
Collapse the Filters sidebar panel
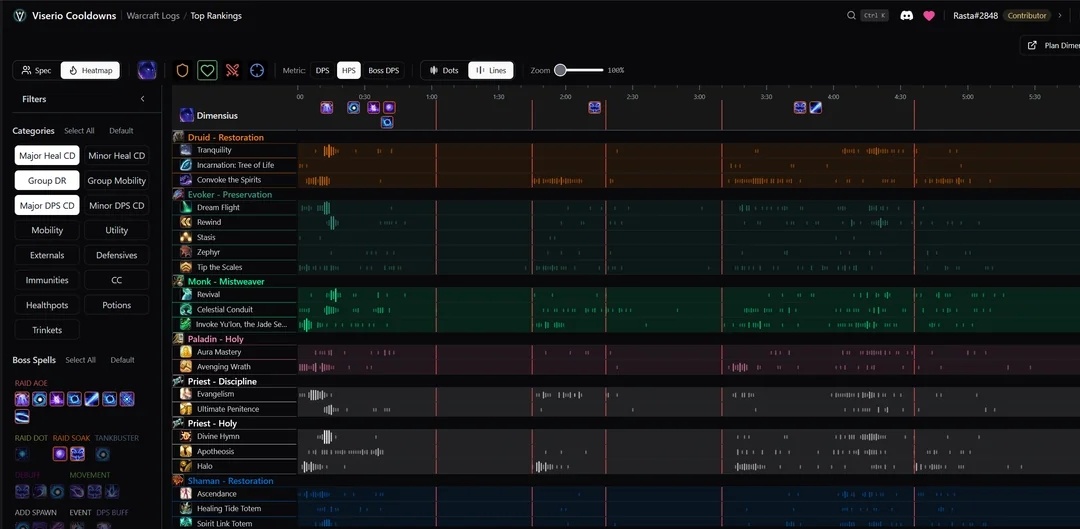(142, 99)
